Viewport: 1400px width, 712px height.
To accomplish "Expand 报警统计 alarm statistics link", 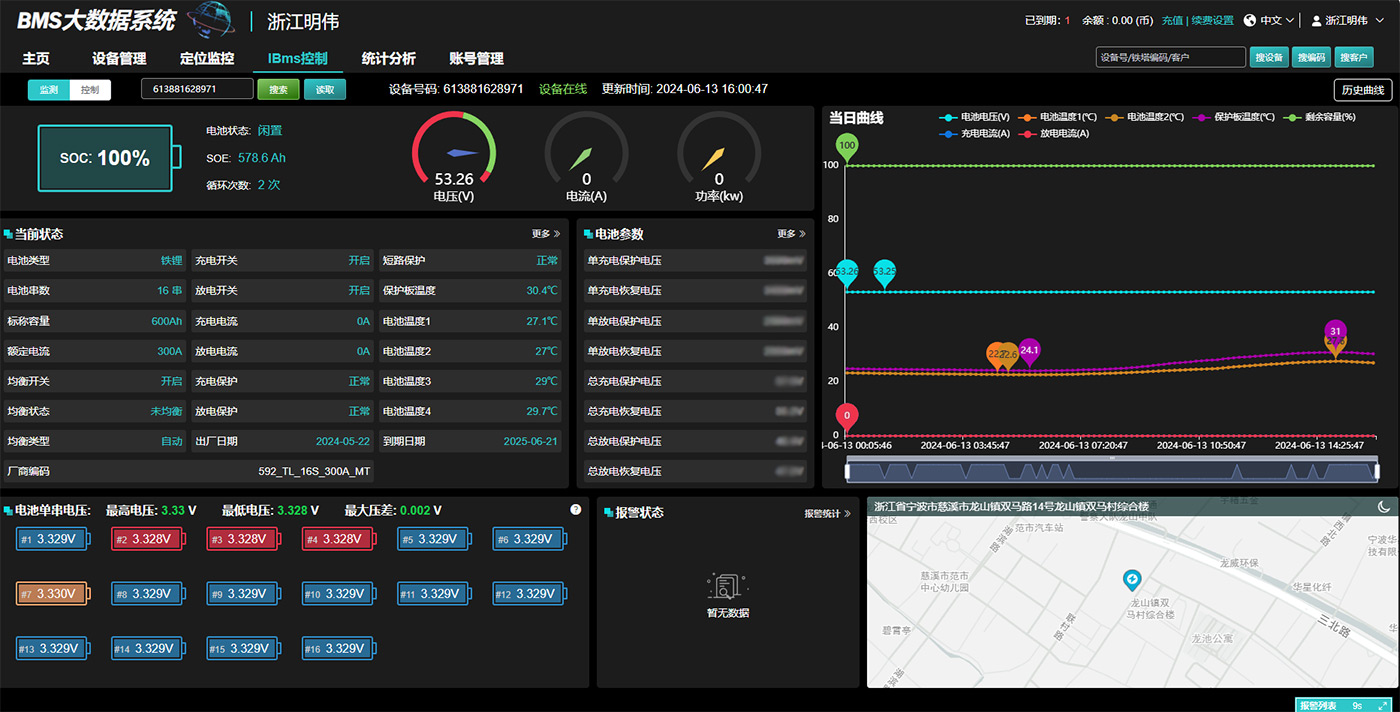I will (827, 514).
